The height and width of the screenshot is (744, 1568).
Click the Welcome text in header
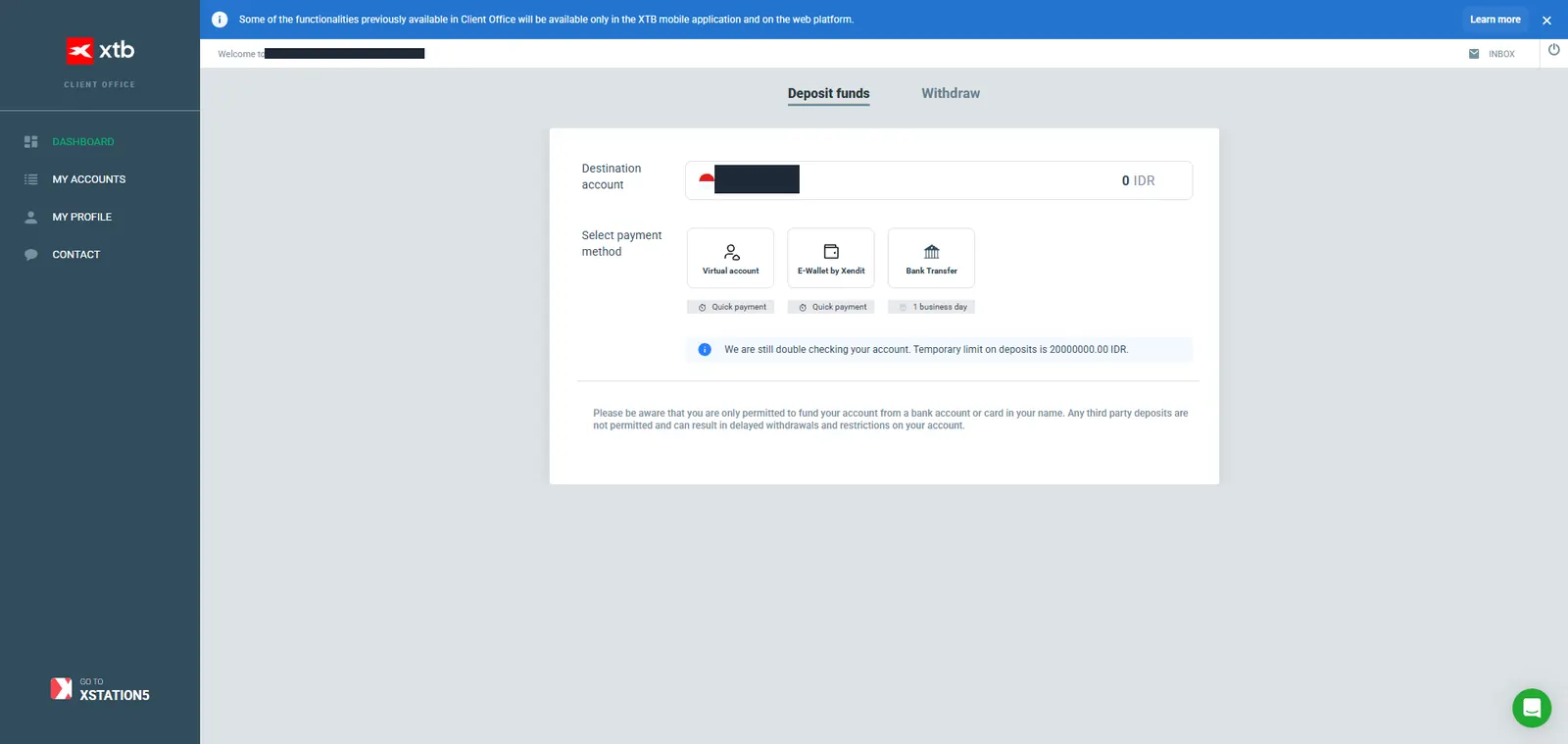click(241, 54)
